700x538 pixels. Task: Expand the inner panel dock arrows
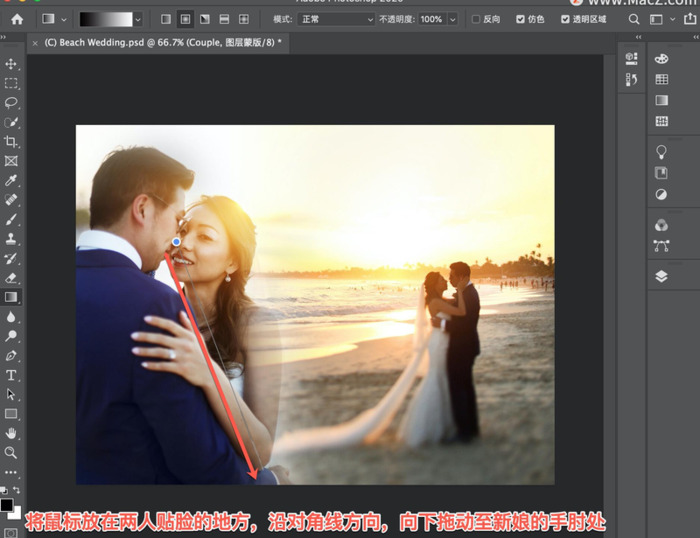tap(639, 37)
